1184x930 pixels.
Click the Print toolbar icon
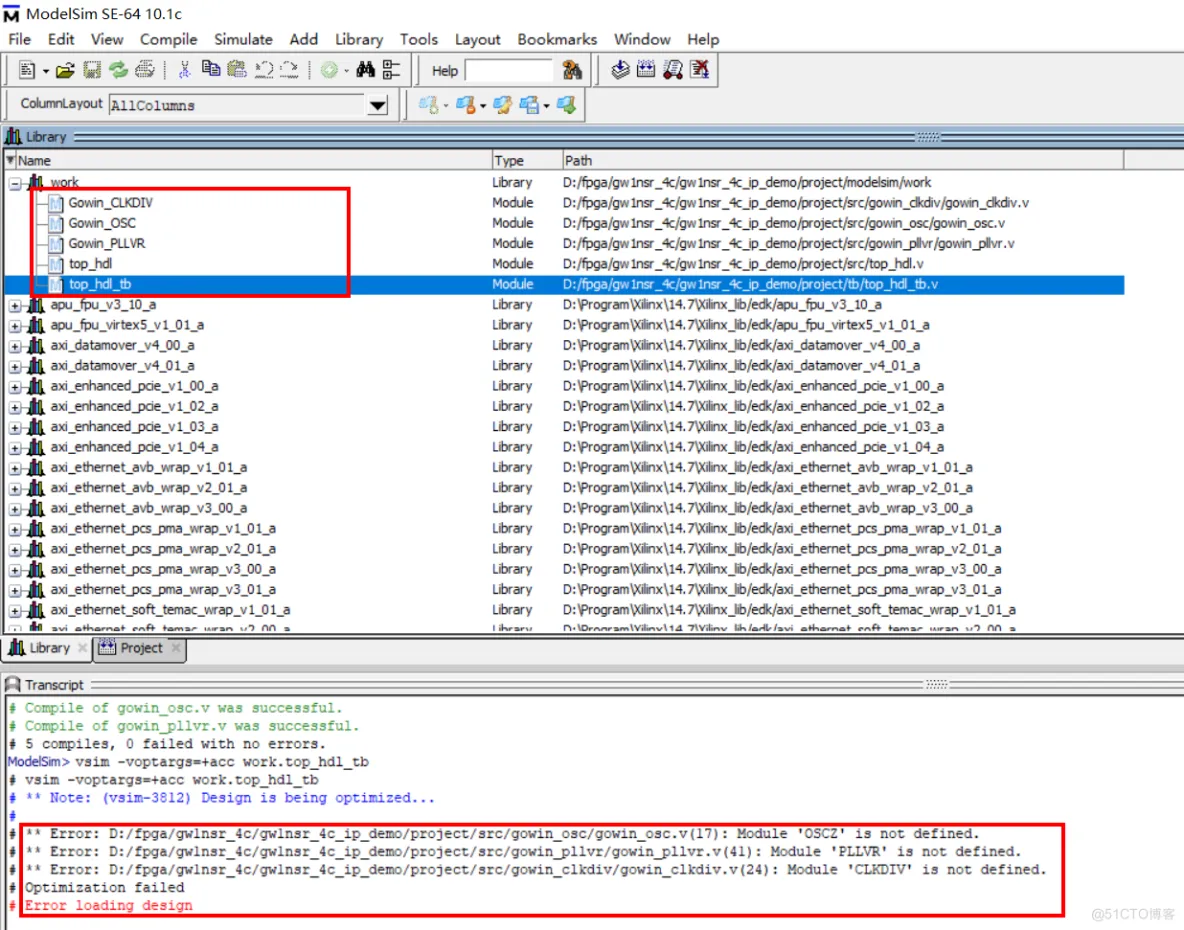[145, 70]
